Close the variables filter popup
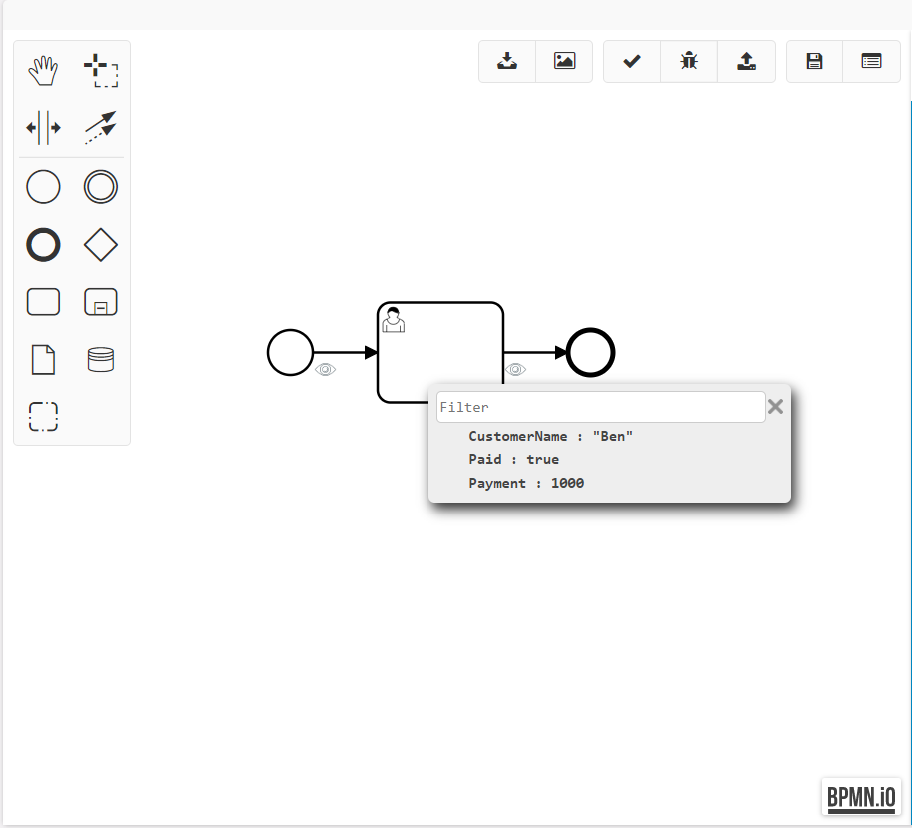This screenshot has height=828, width=912. (x=775, y=406)
